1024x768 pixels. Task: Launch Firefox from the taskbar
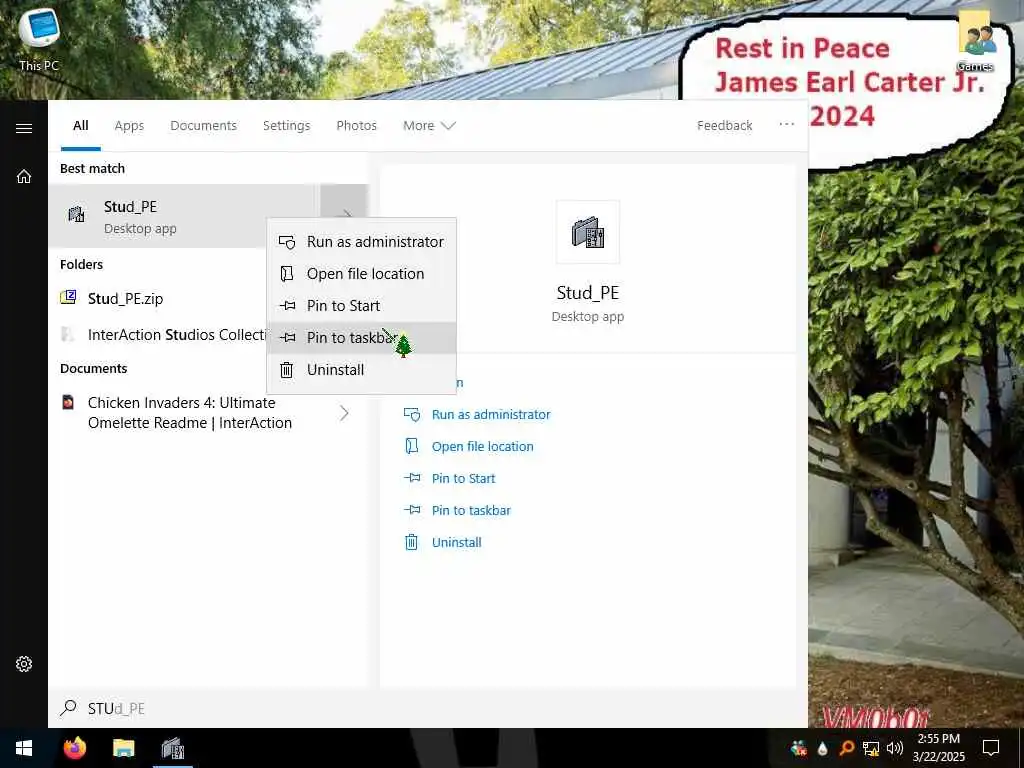click(x=75, y=748)
